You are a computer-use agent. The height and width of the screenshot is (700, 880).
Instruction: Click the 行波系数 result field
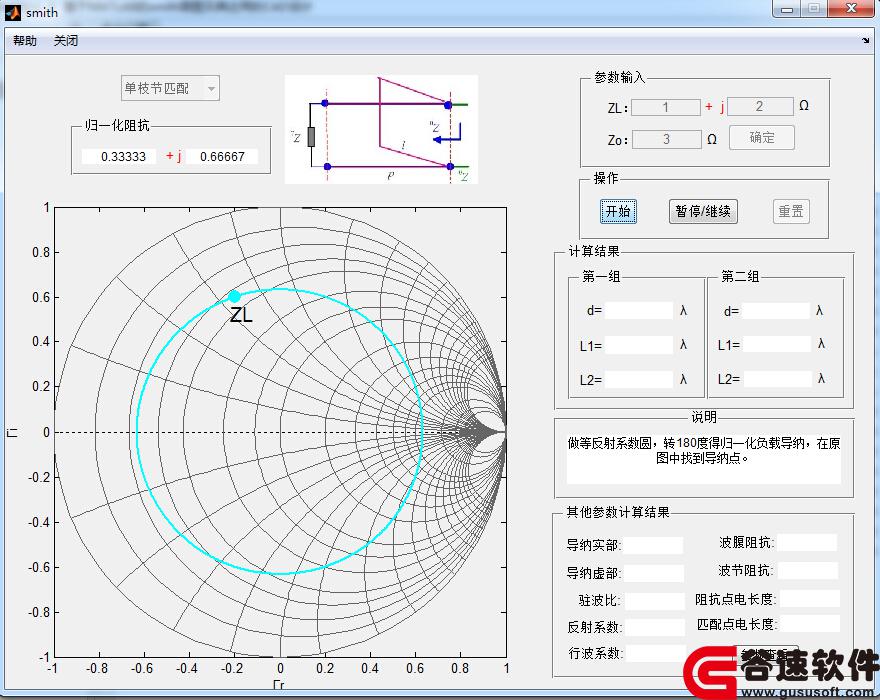[x=655, y=653]
